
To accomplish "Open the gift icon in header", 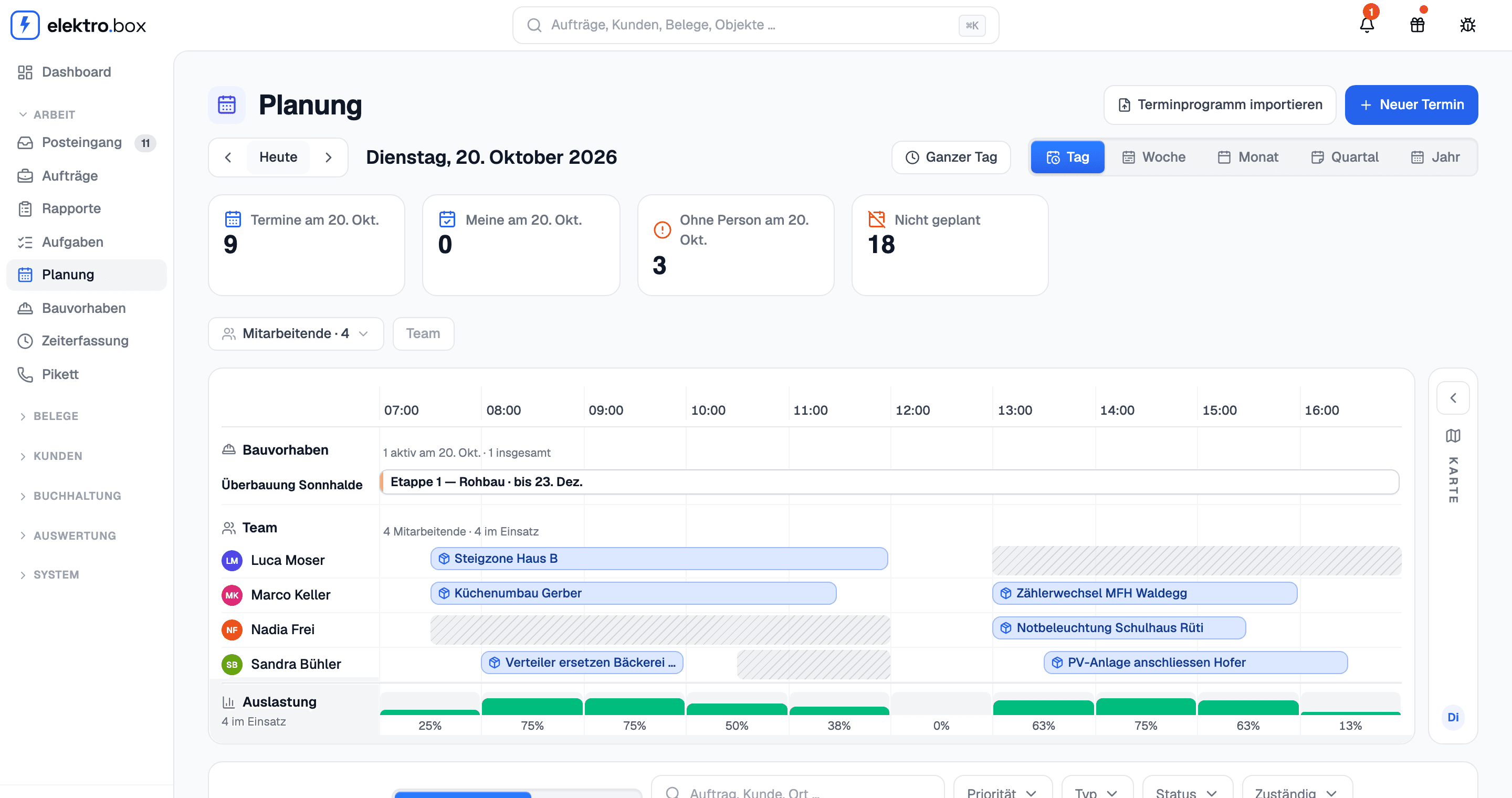I will click(1417, 25).
